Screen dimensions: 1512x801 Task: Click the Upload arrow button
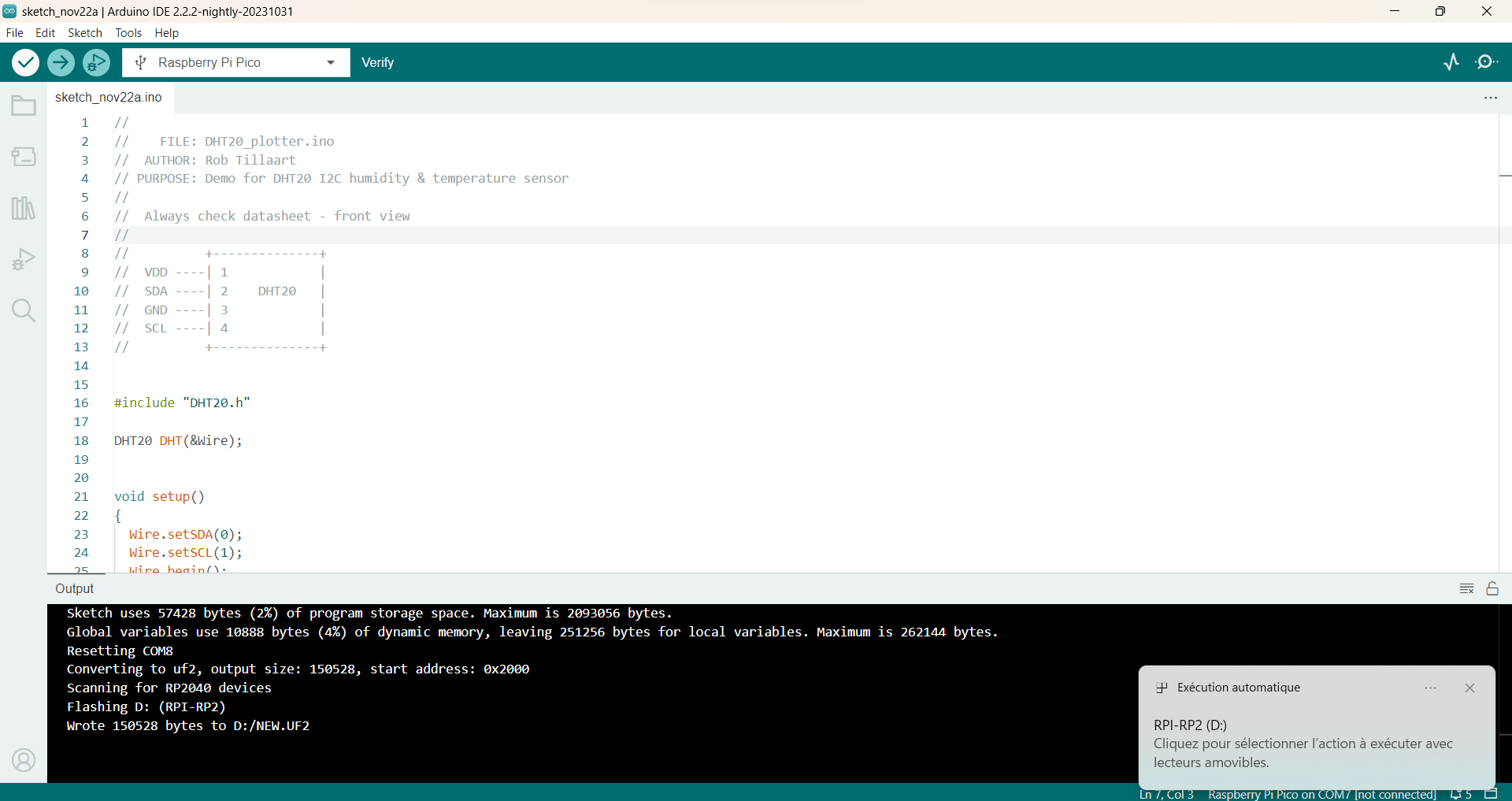coord(61,62)
